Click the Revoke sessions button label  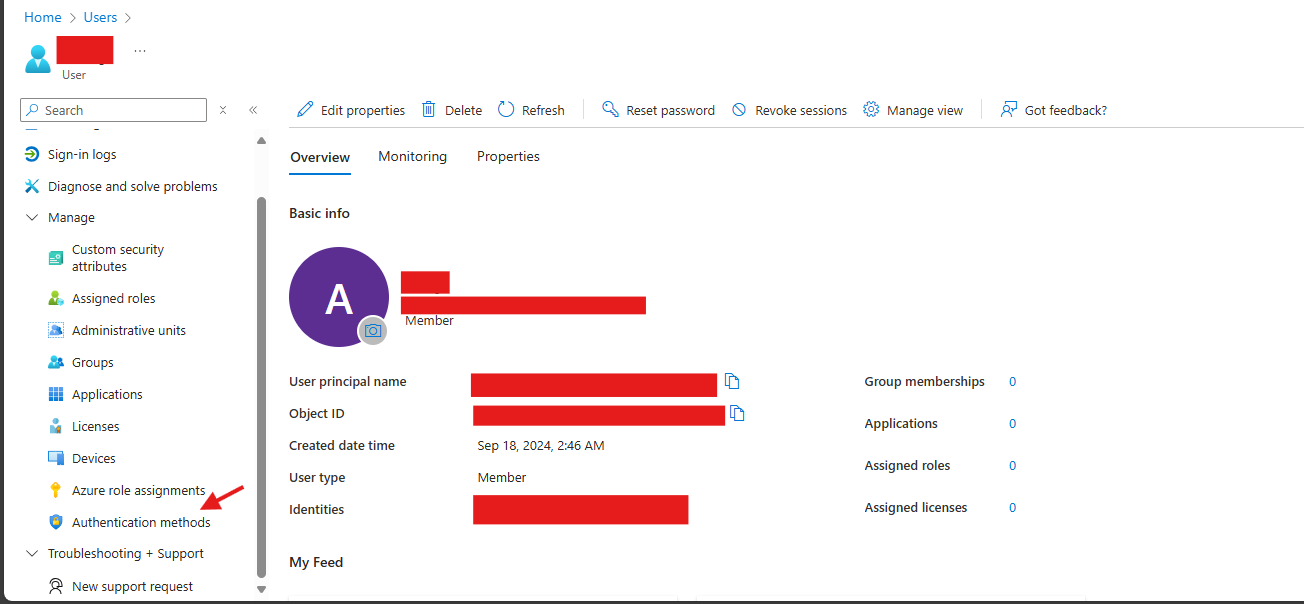point(801,111)
